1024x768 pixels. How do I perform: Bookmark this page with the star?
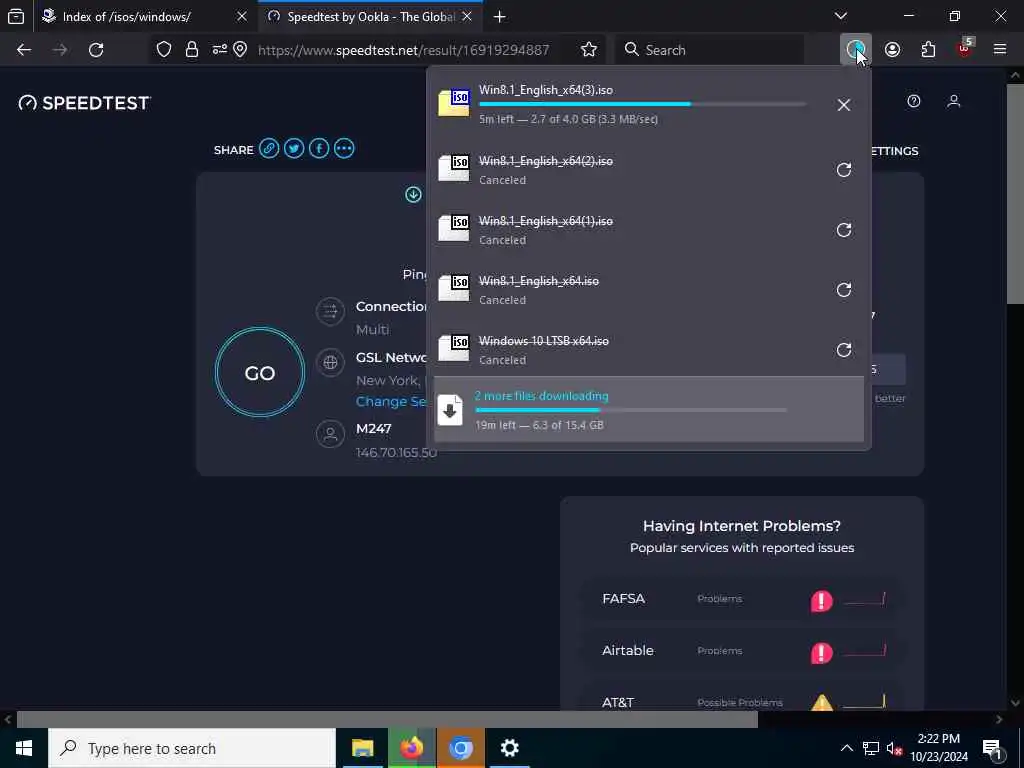click(x=588, y=50)
